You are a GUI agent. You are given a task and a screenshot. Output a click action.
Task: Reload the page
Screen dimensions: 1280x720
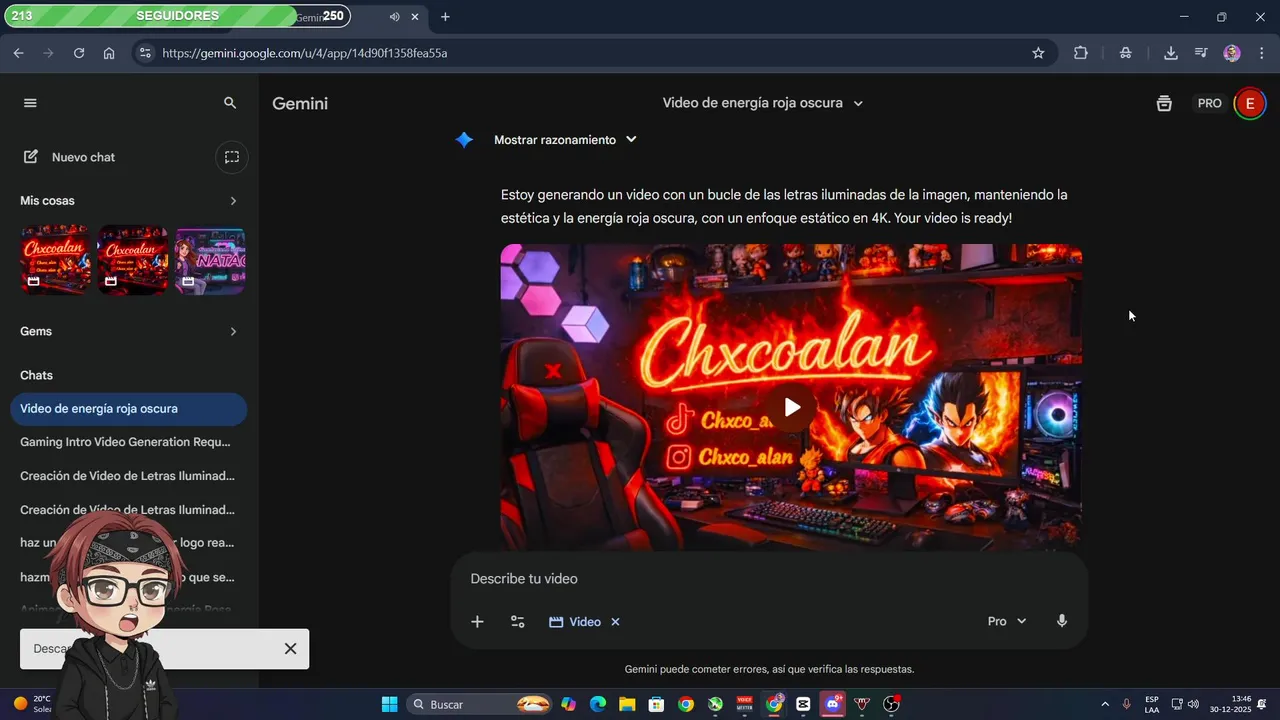pos(79,53)
